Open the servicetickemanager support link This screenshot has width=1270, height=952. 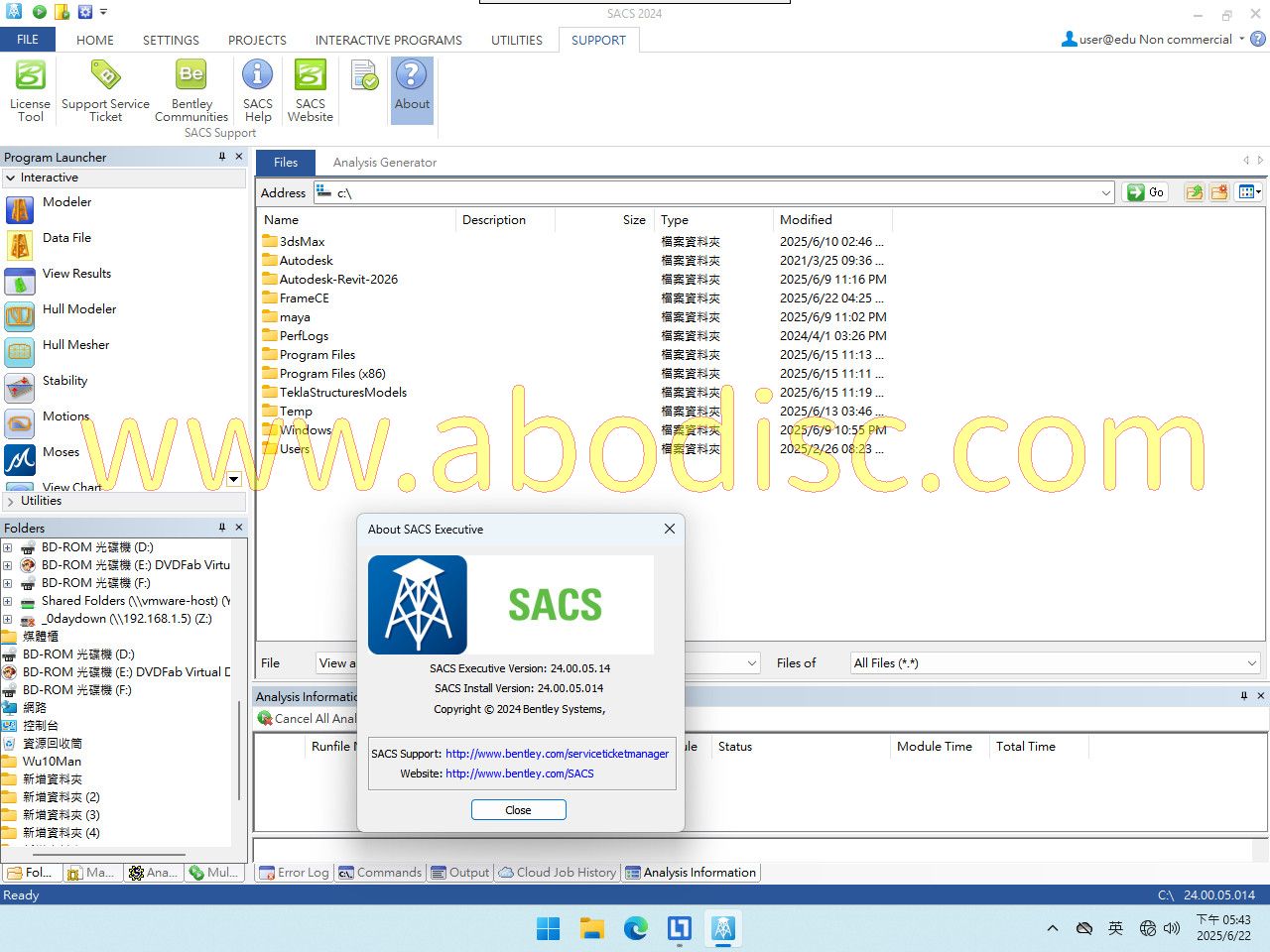point(557,754)
